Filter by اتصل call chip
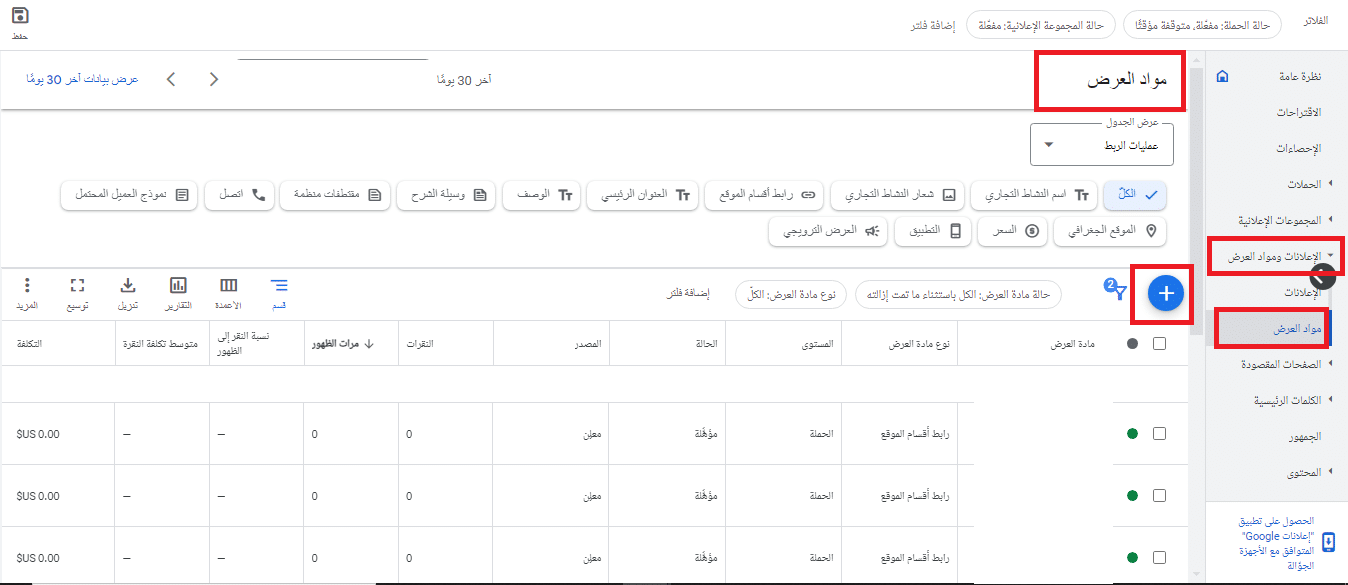Viewport: 1348px width, 585px height. 238,195
